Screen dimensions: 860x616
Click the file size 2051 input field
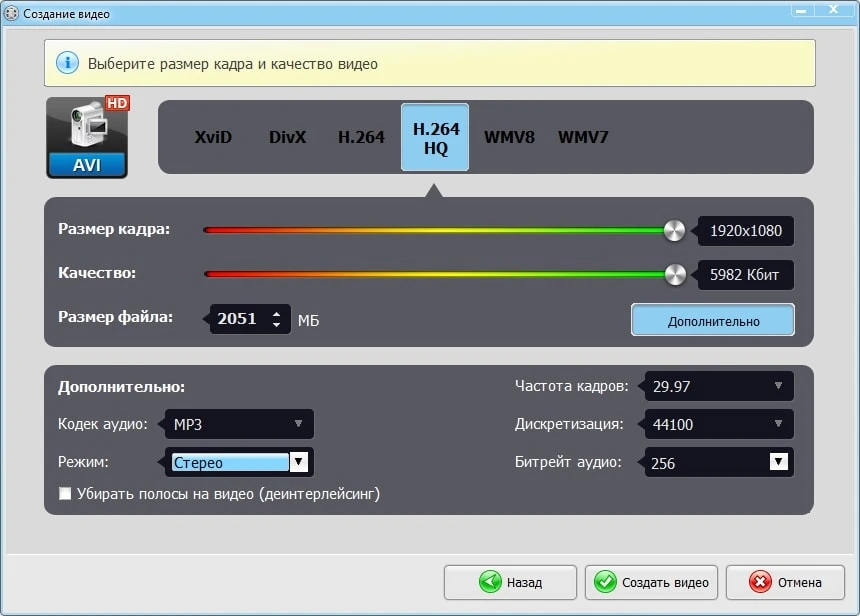pos(238,319)
